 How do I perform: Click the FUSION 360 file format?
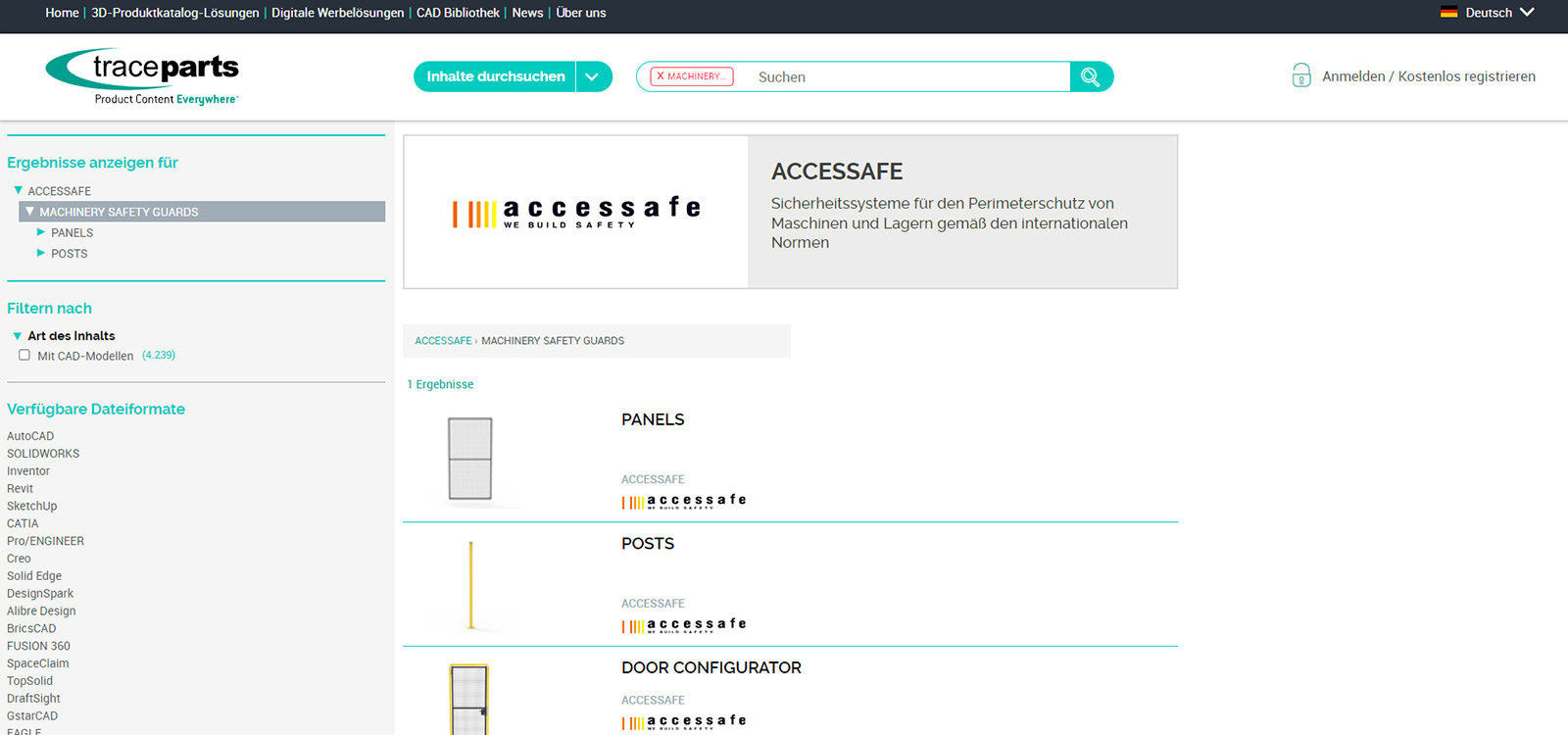tap(38, 646)
